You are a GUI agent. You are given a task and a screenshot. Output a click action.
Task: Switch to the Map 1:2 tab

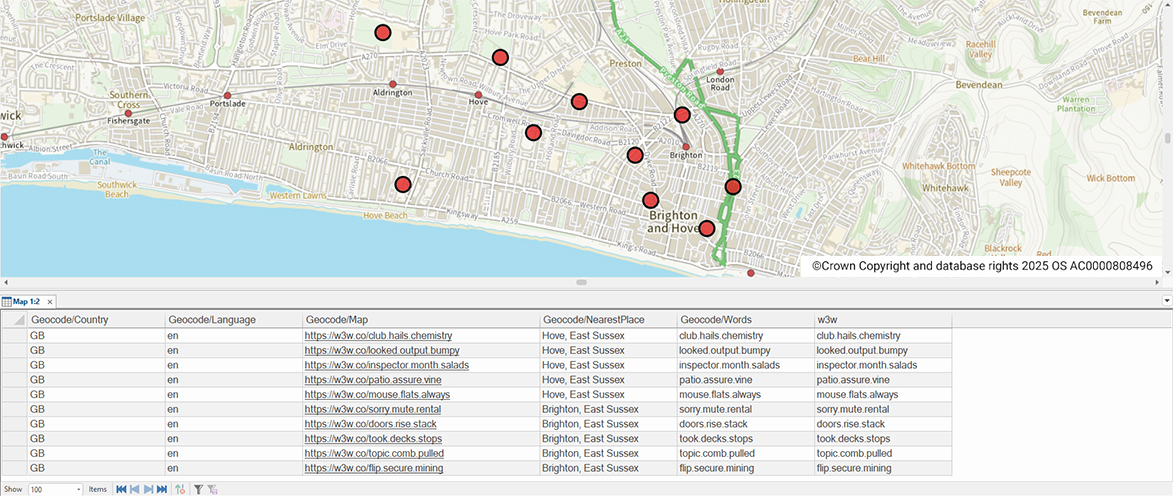pos(28,301)
